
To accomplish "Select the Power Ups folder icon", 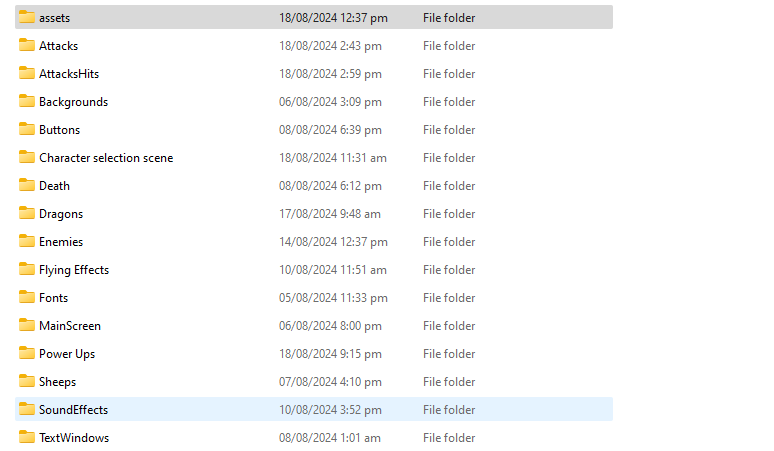I will click(27, 354).
